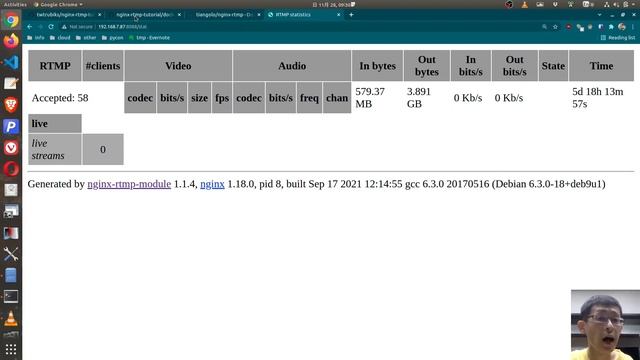Click the live streams count 0

pyautogui.click(x=103, y=149)
